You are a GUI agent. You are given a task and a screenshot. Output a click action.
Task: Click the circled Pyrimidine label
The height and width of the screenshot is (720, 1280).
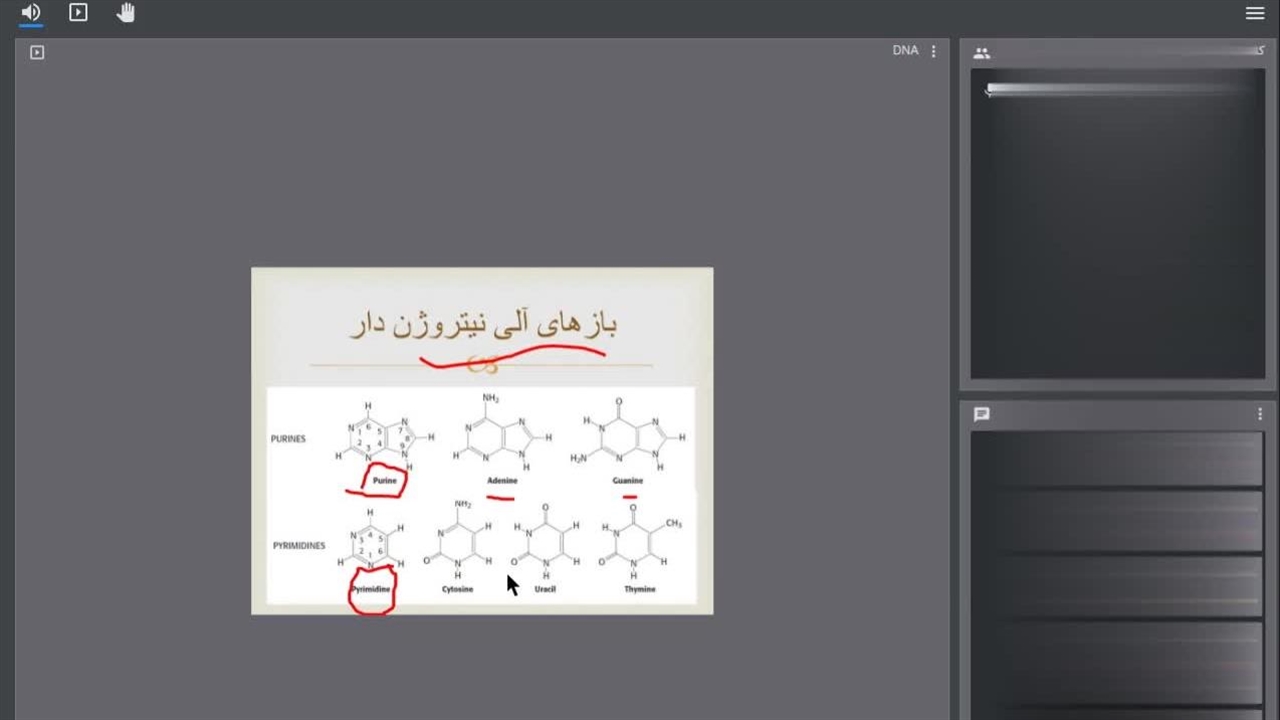pos(371,590)
